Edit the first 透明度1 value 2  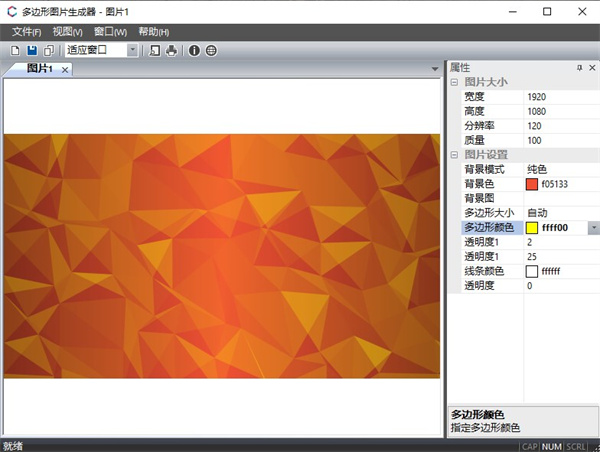point(561,242)
